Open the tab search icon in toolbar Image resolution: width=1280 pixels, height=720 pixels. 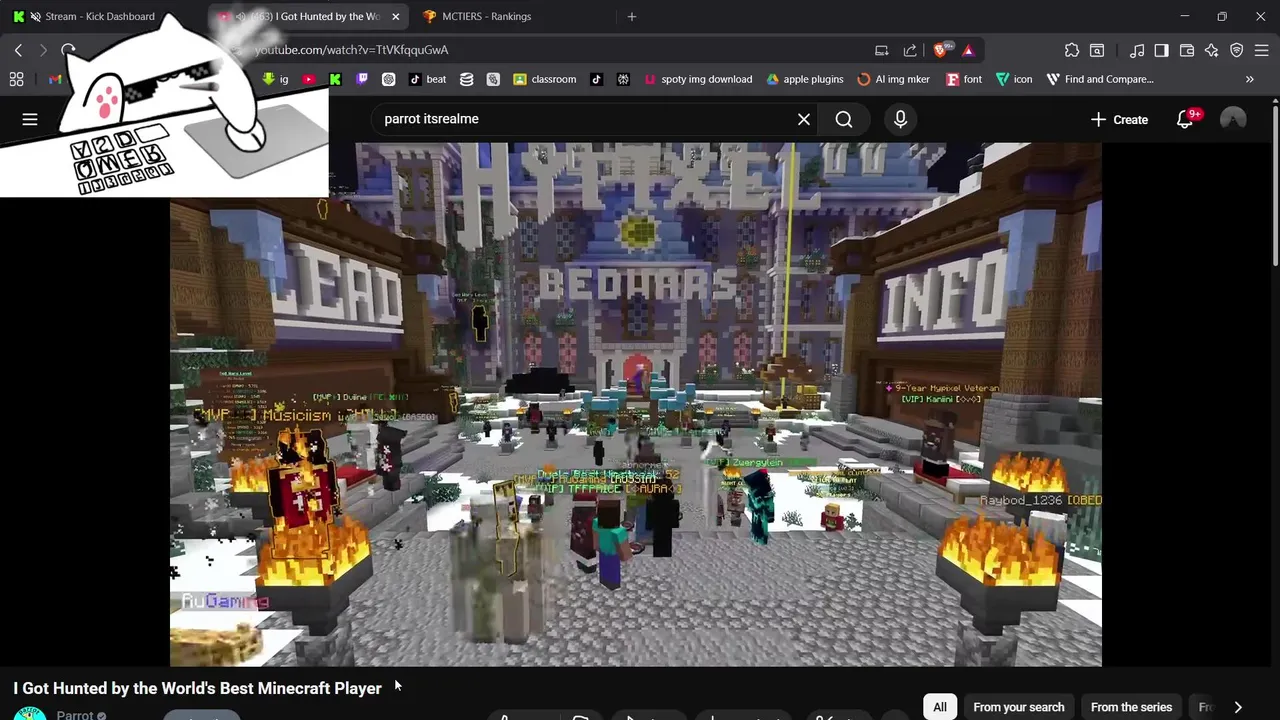pos(1097,50)
